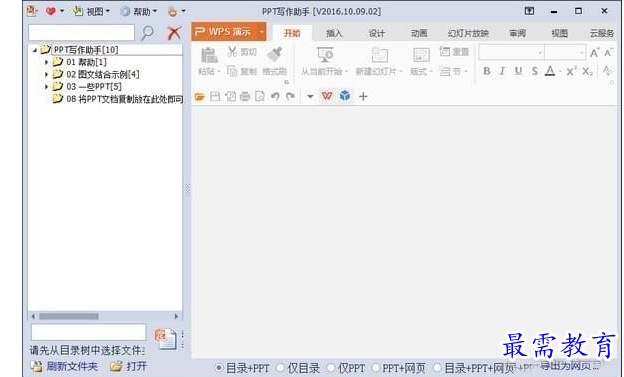
Task: Expand the 03 一些PPT[5] folder
Action: 47,86
